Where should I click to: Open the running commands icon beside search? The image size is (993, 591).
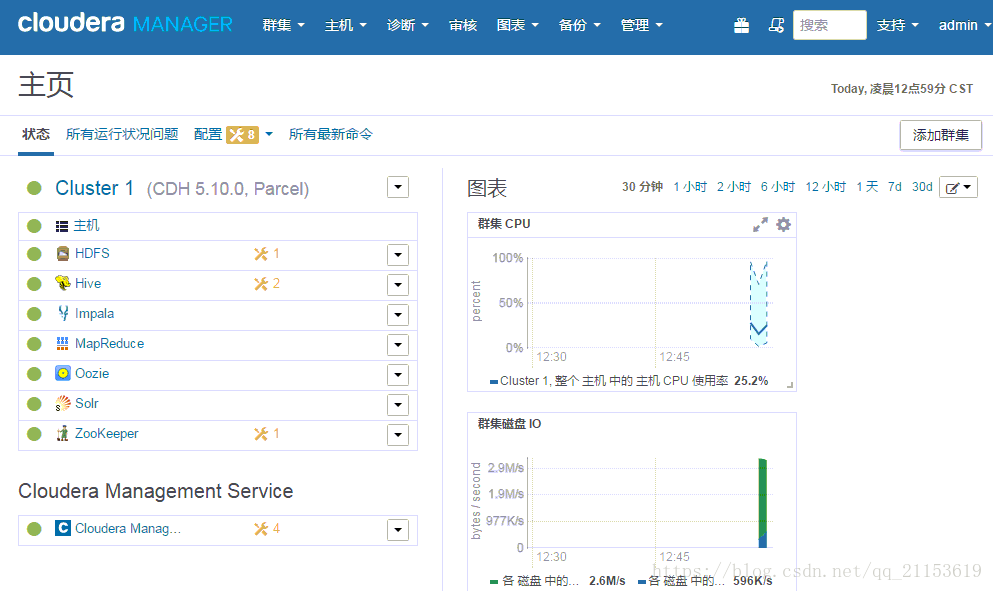pyautogui.click(x=776, y=25)
